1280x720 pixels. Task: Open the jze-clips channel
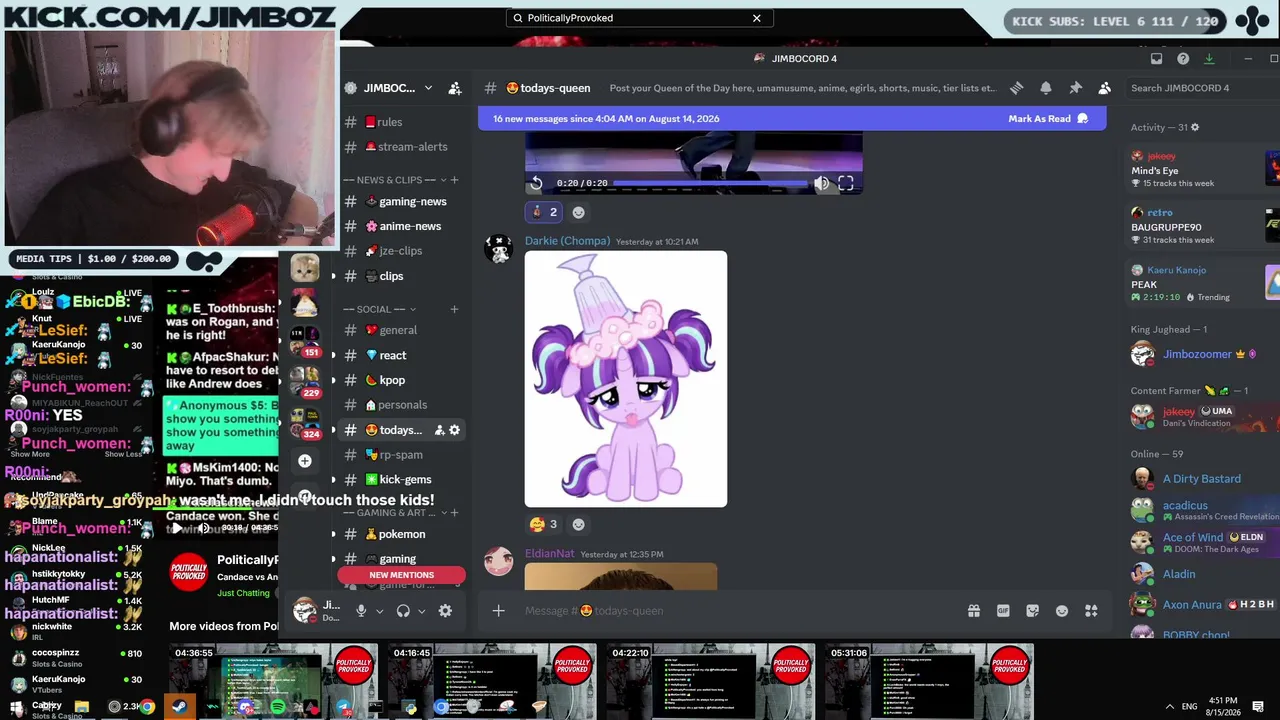402,251
